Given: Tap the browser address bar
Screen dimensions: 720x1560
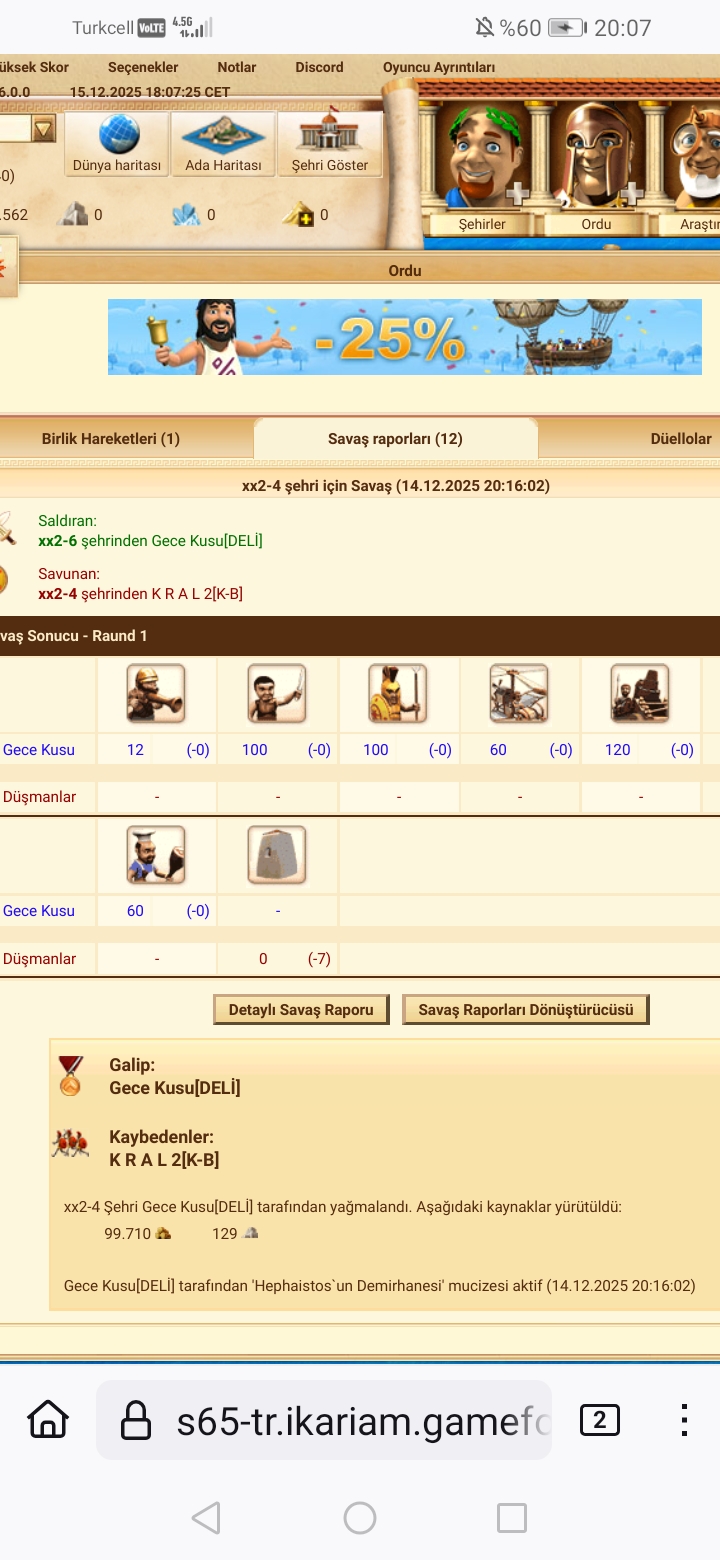Looking at the screenshot, I should 324,1420.
